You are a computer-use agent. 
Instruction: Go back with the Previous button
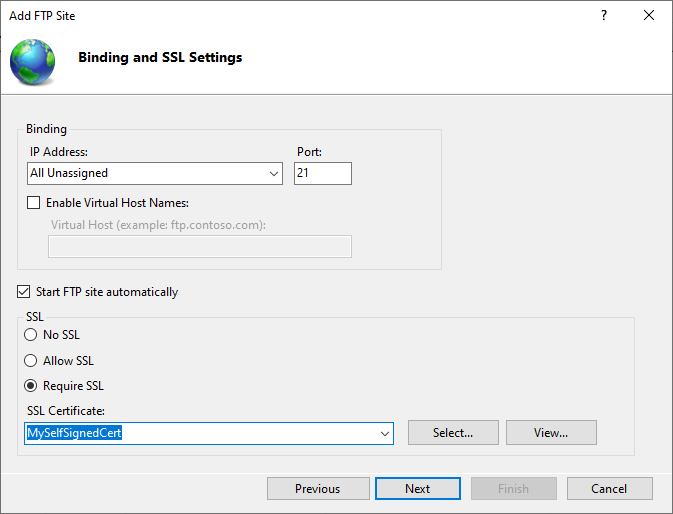pos(317,489)
